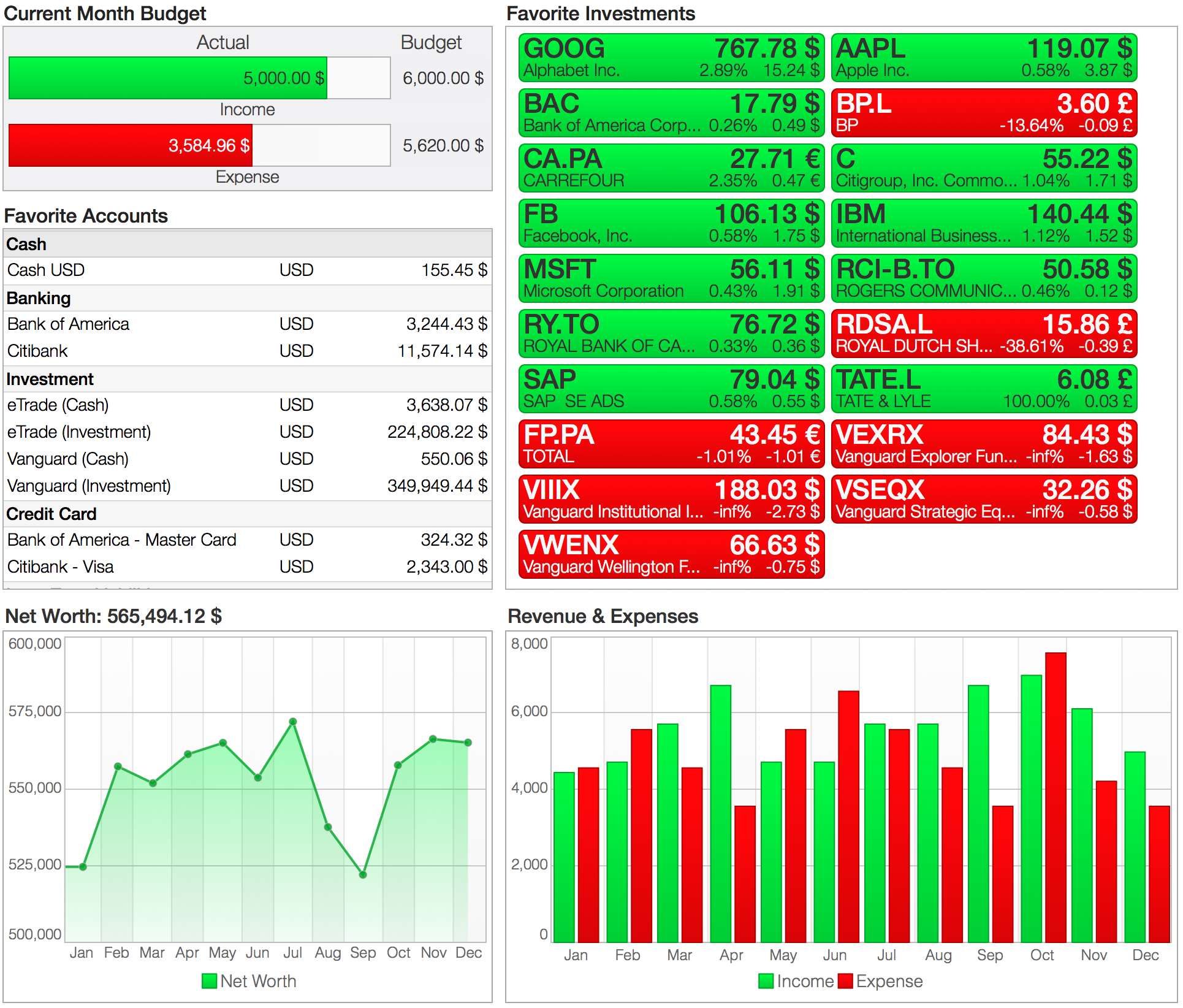This screenshot has width=1183, height=1008.
Task: Click the Net Worth green legend swatch
Action: click(x=209, y=981)
